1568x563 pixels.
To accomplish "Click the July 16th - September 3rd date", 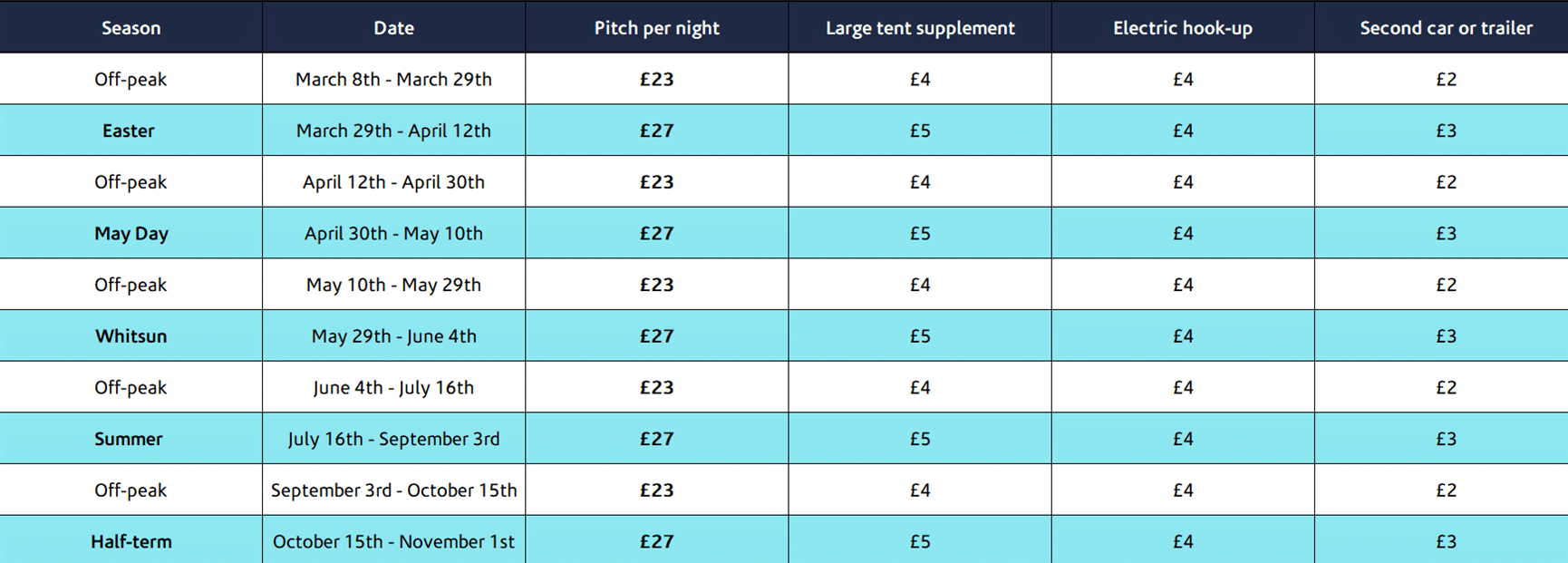I will pos(393,439).
